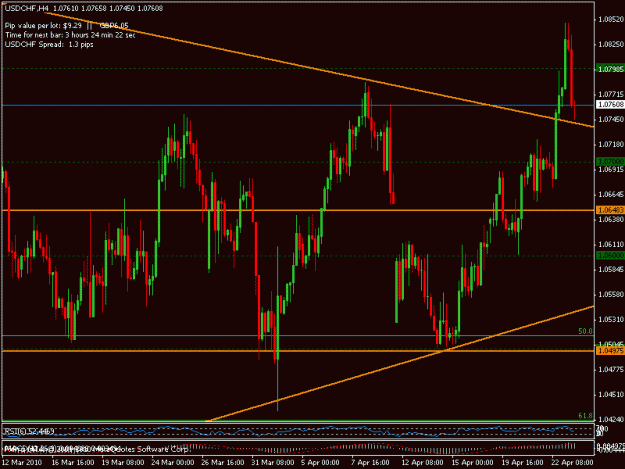
Task: Click the 1.06645 price axis value
Action: pos(611,194)
